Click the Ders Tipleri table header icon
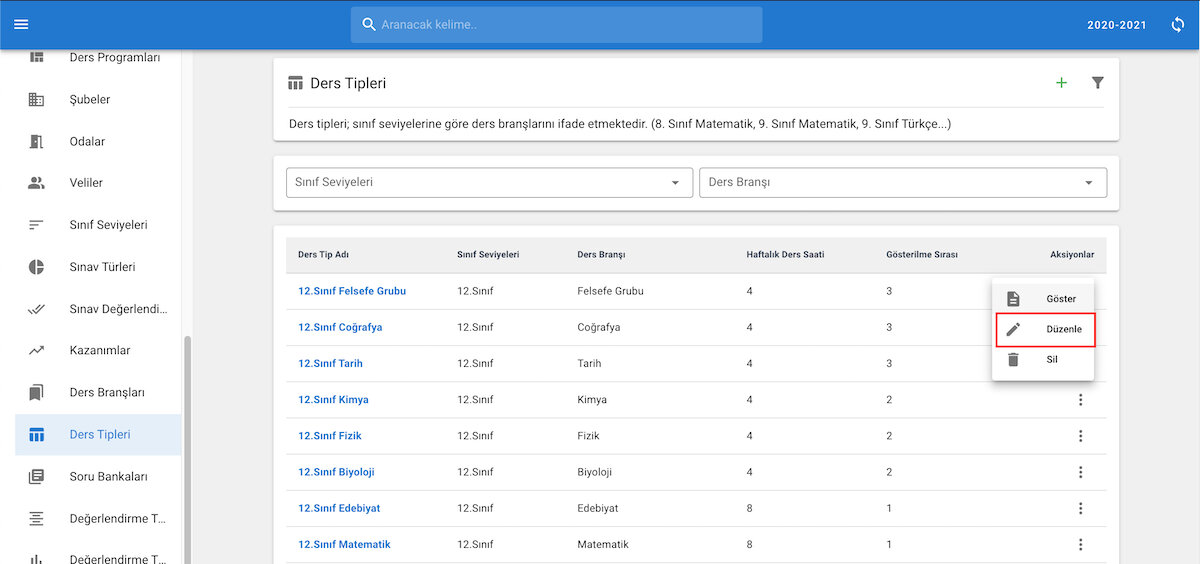The height and width of the screenshot is (564, 1200). [x=295, y=83]
